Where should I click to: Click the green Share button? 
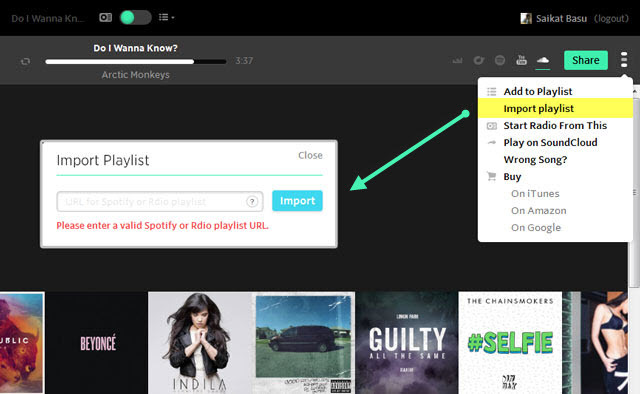click(x=586, y=60)
